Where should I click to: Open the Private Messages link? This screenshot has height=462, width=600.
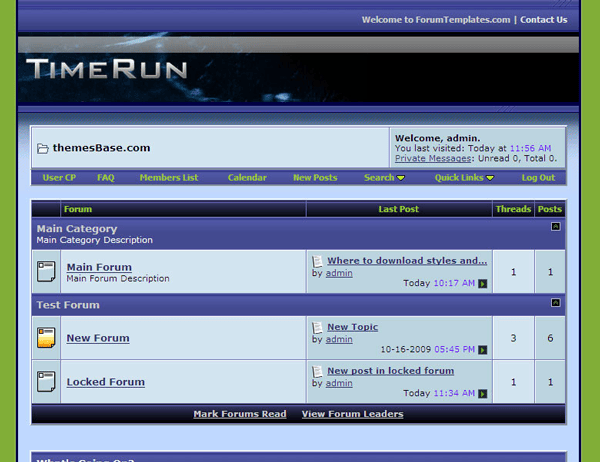tap(433, 158)
